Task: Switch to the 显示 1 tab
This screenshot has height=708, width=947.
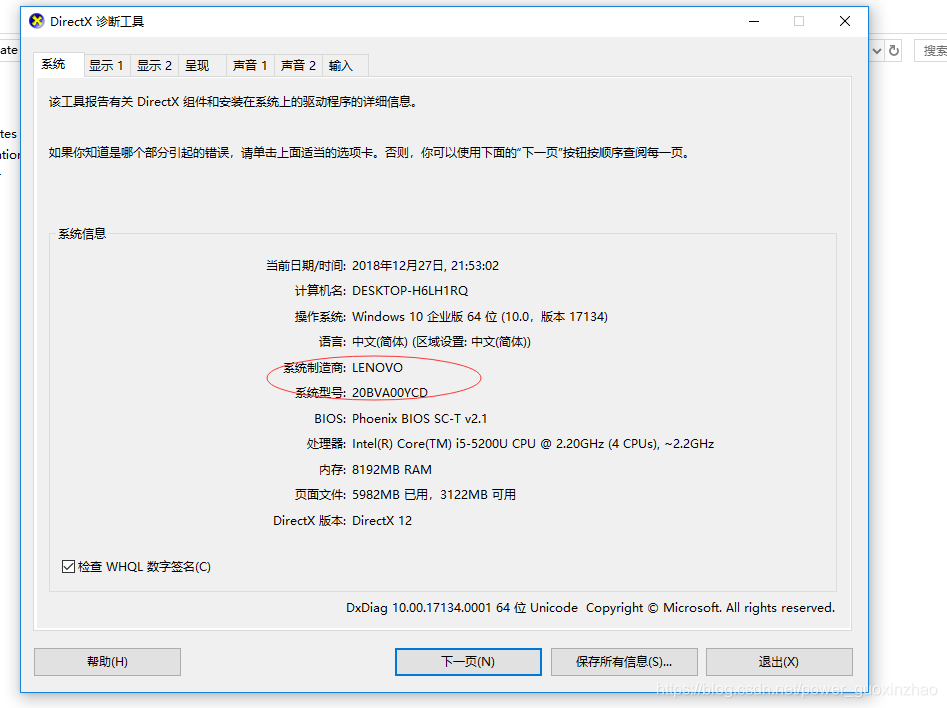Action: point(106,65)
